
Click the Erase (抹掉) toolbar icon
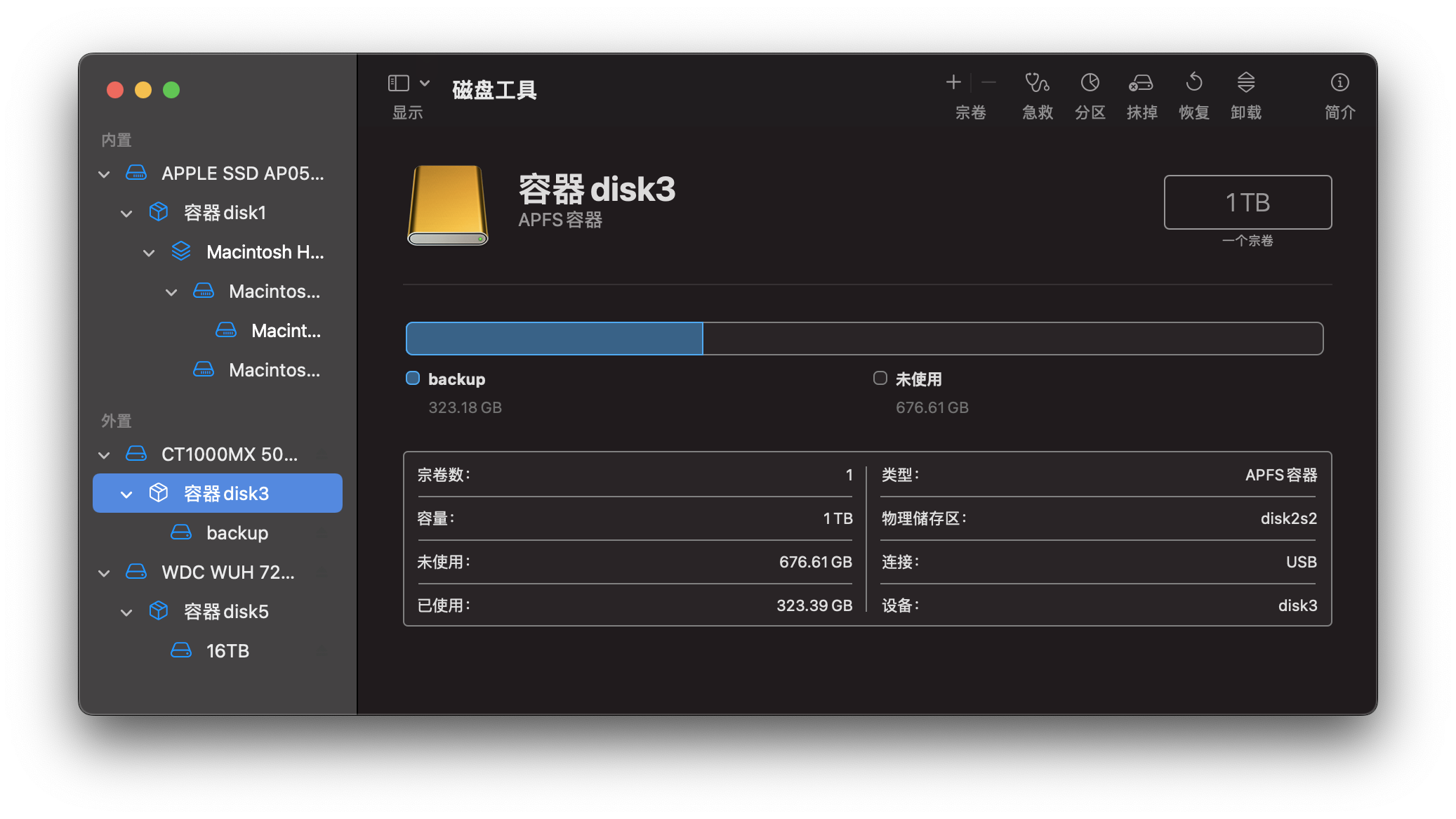[1141, 83]
